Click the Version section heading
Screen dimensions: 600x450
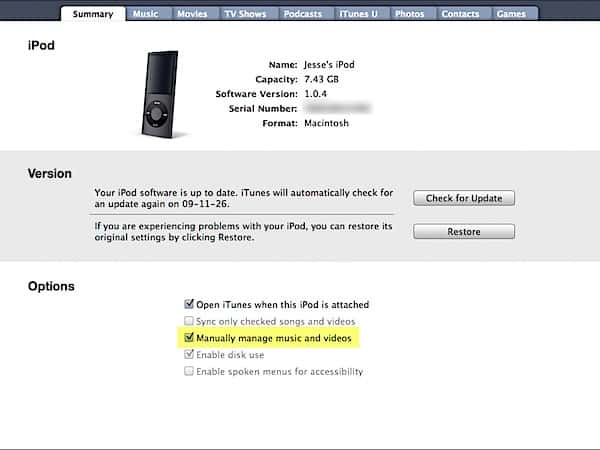coord(50,174)
